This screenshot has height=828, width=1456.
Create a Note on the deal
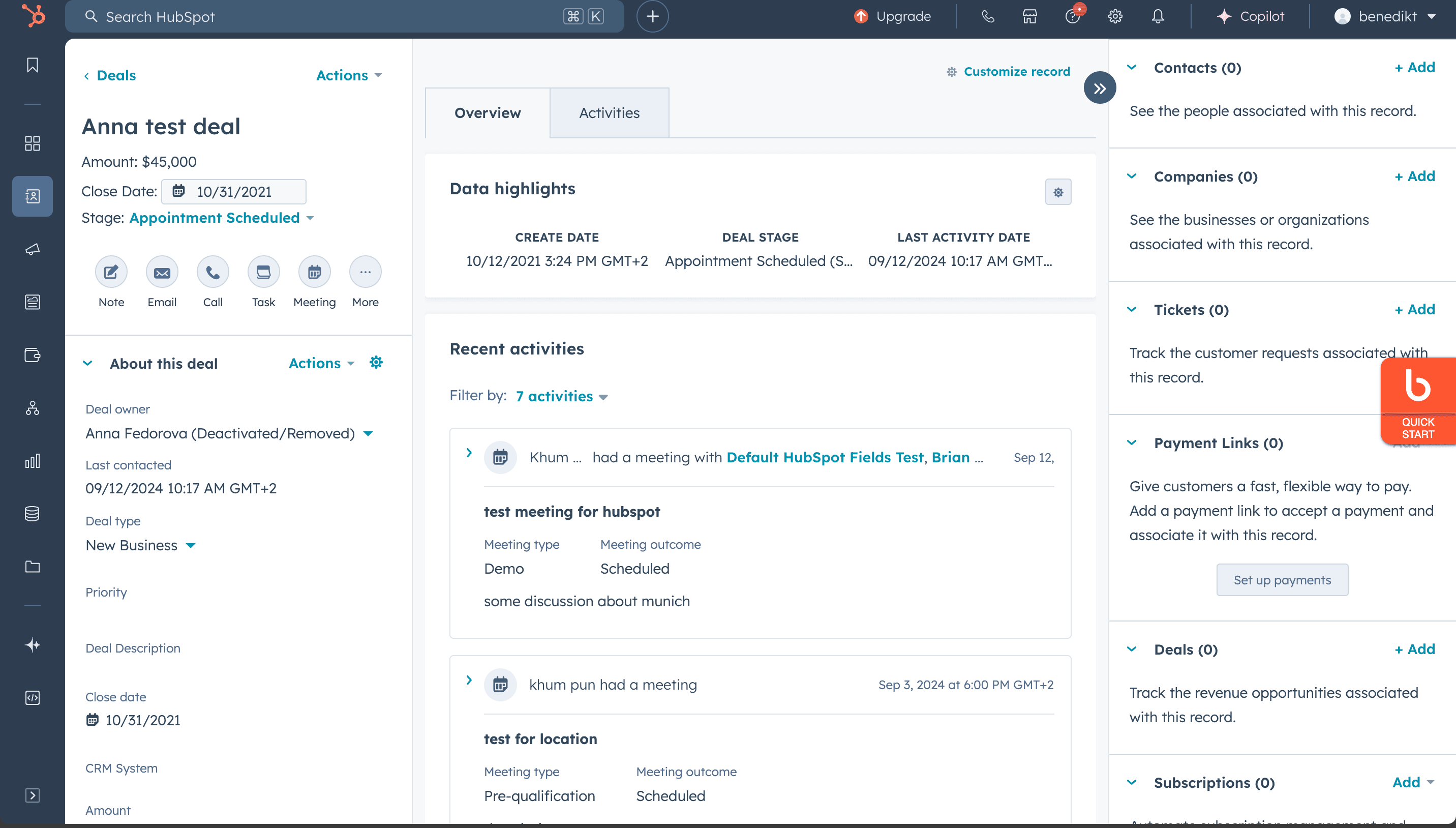point(111,272)
